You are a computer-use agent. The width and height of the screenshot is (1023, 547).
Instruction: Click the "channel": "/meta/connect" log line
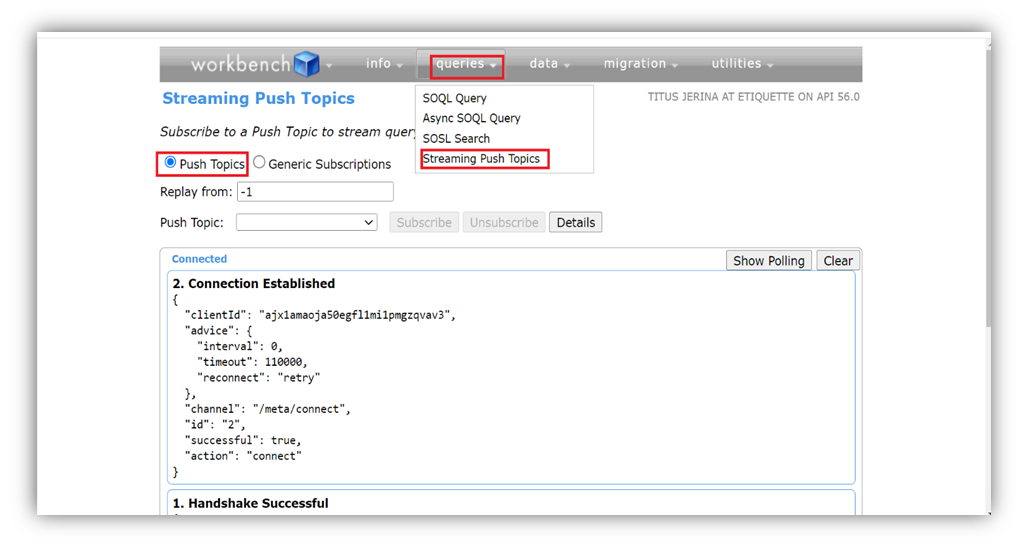tap(267, 409)
